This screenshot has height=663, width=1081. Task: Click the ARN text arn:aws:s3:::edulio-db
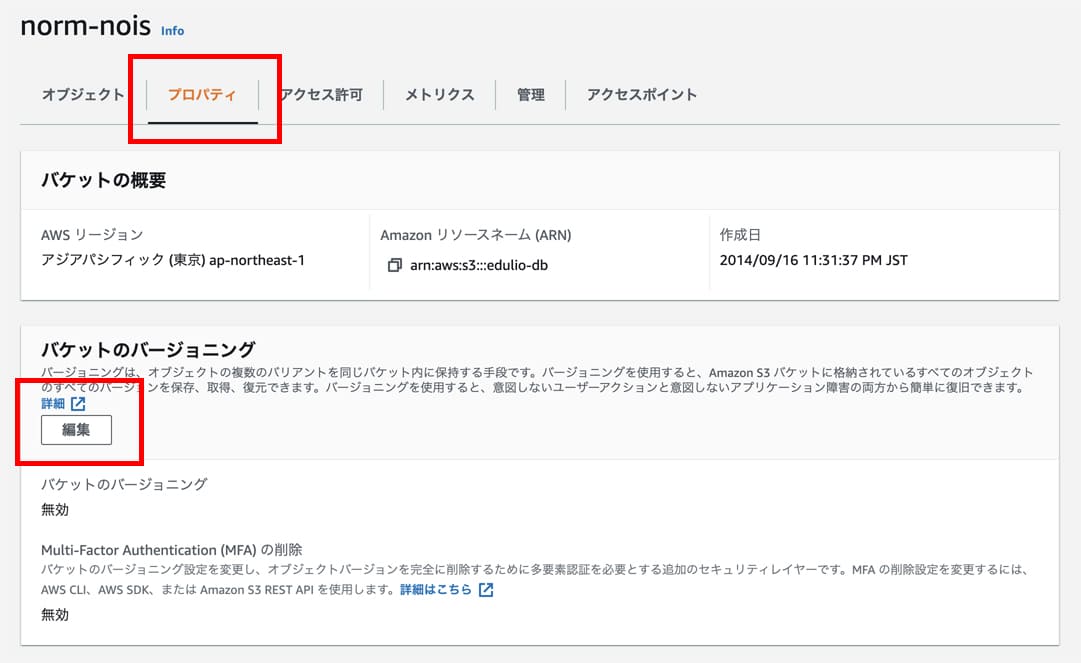479,266
